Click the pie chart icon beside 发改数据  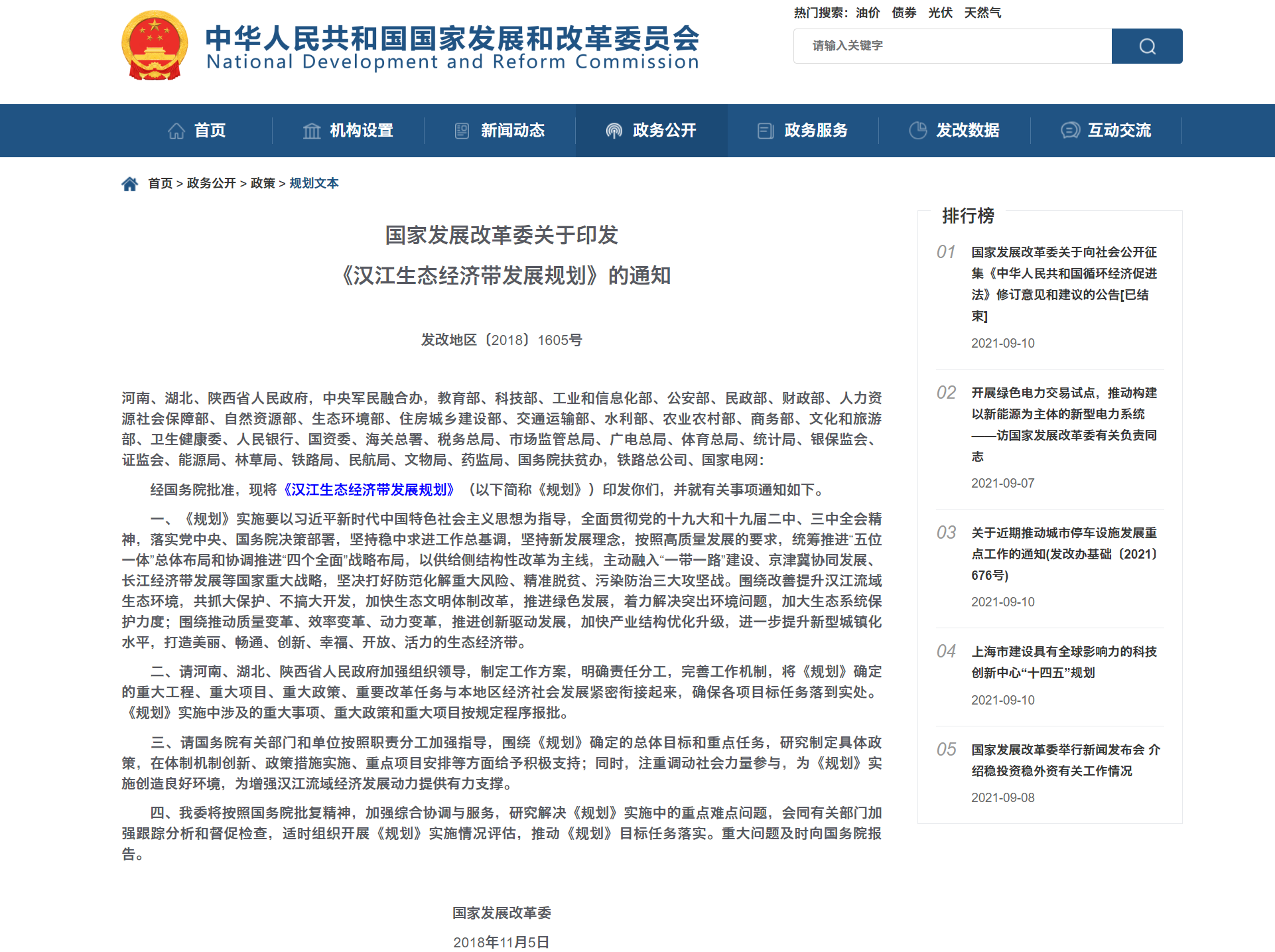coord(917,131)
